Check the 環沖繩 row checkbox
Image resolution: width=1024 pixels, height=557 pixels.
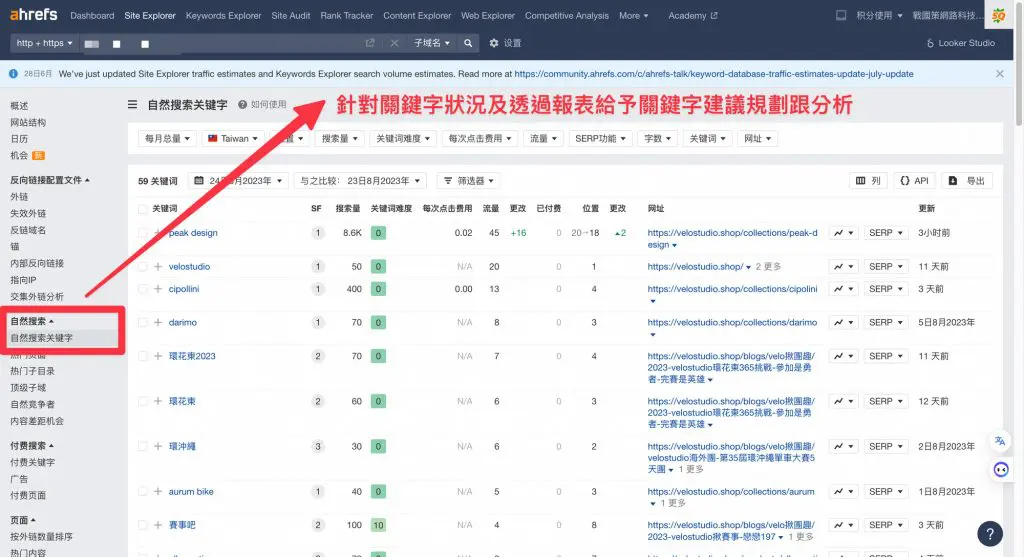(x=142, y=447)
